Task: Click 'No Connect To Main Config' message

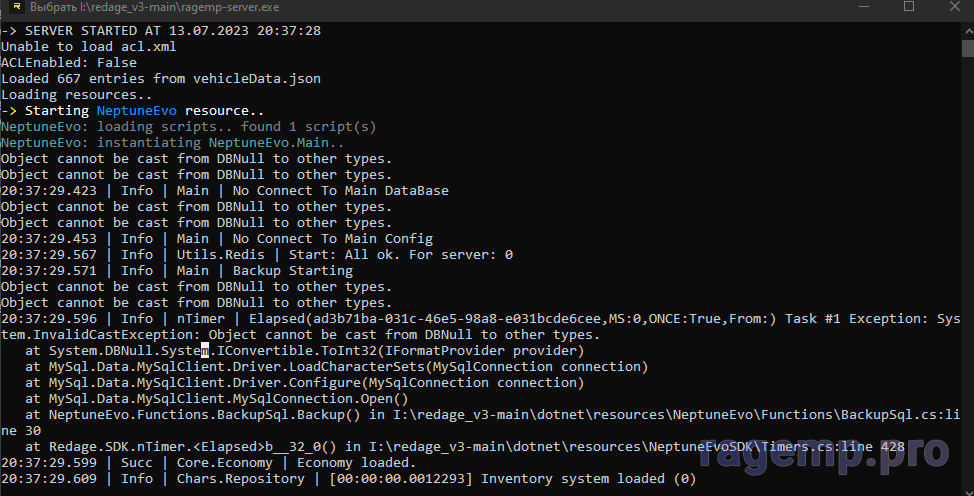Action: pyautogui.click(x=332, y=239)
